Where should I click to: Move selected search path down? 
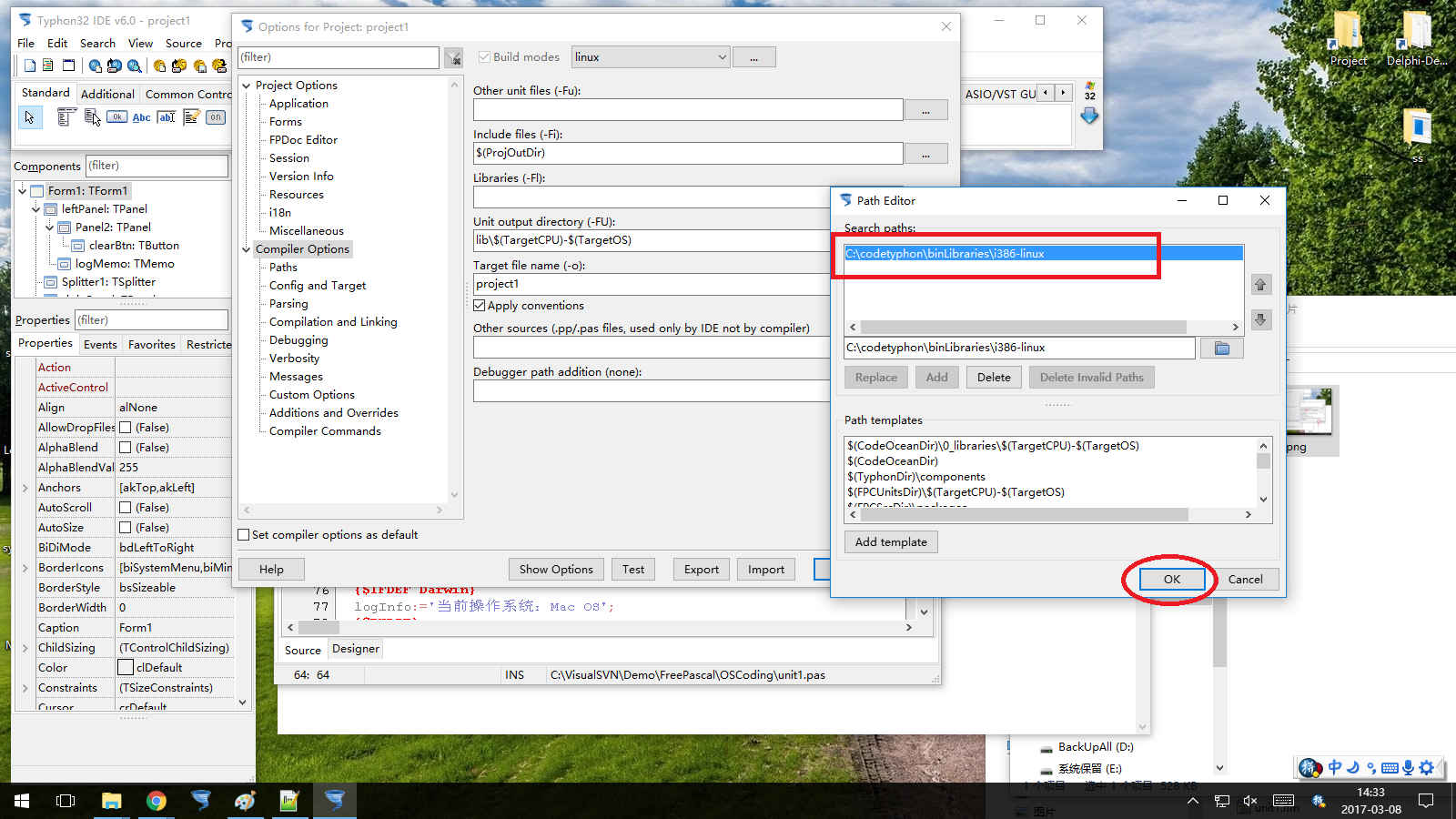click(1260, 319)
